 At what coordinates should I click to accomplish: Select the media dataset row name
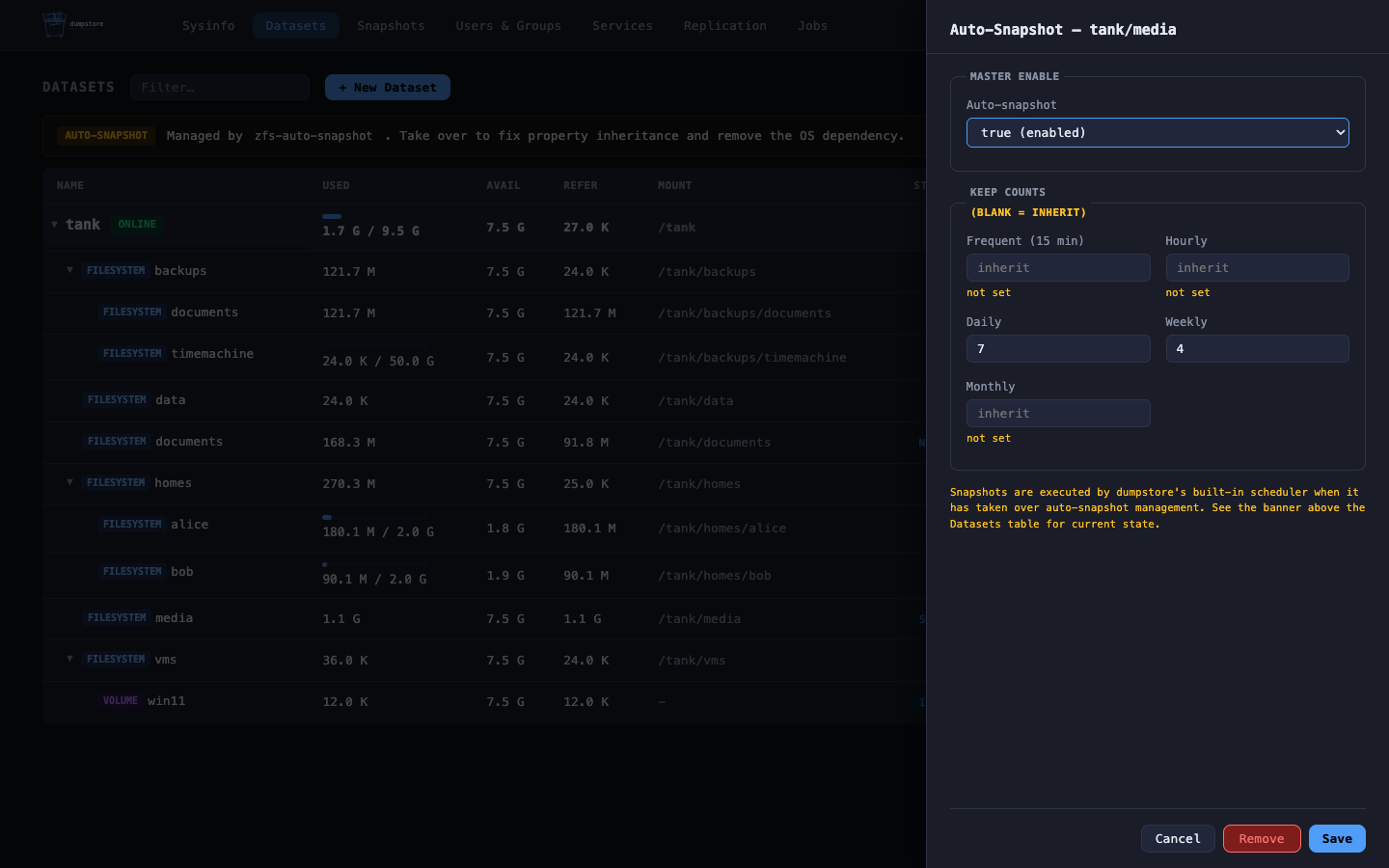tap(175, 618)
